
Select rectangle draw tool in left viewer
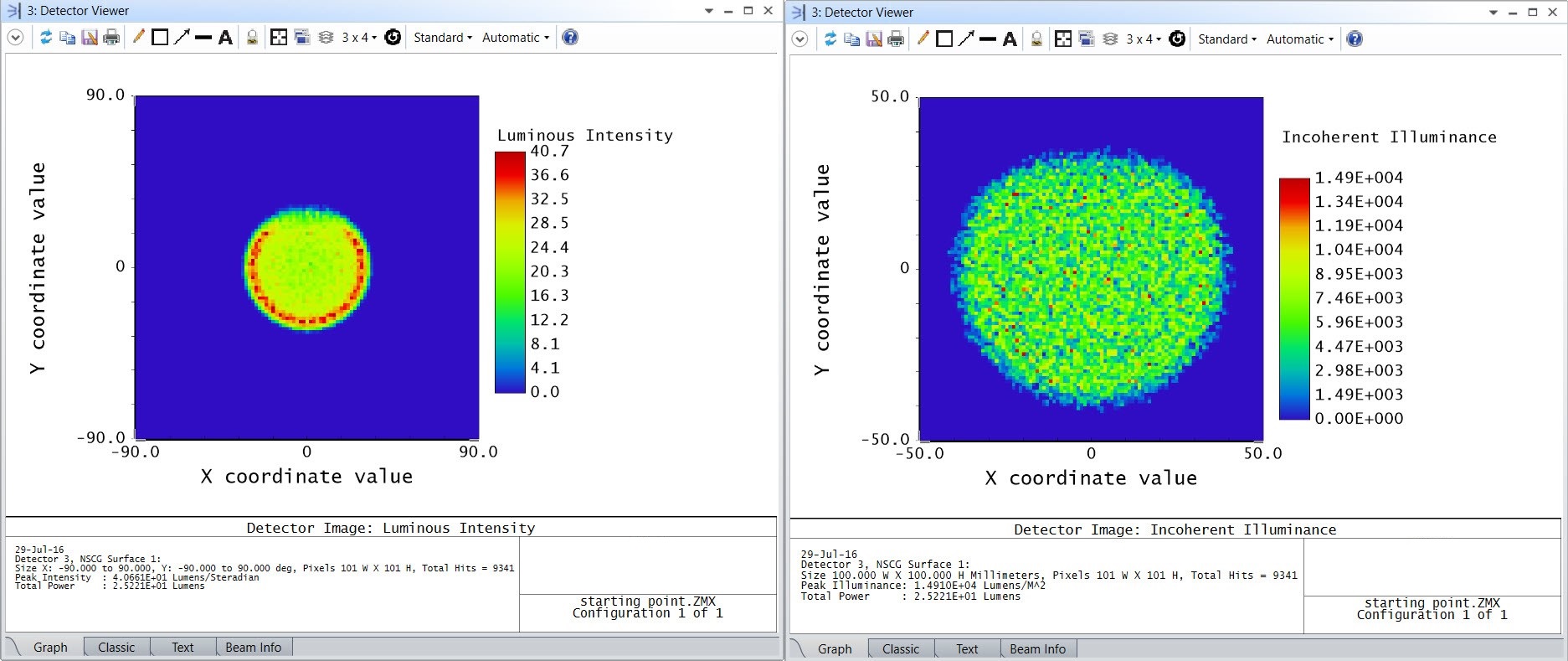click(160, 38)
